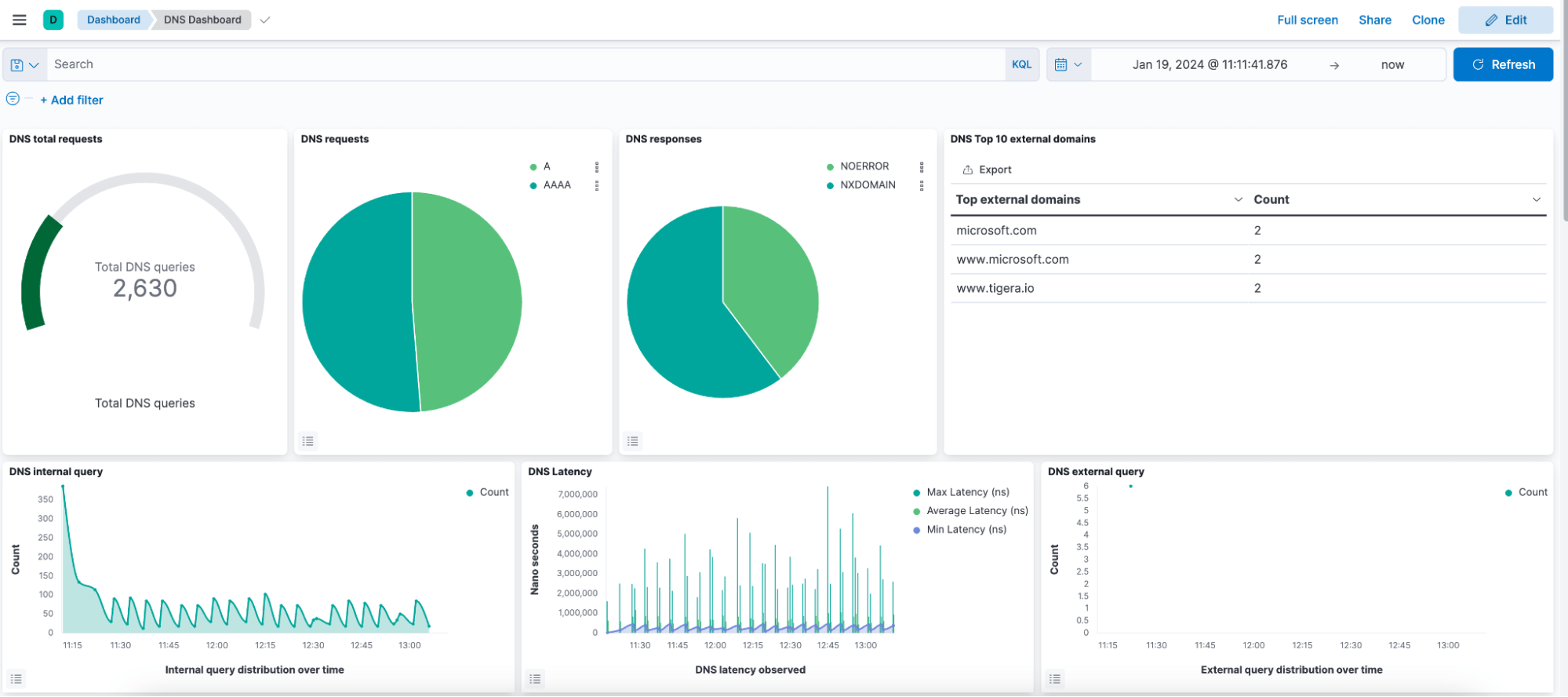Viewport: 1568px width, 697px height.
Task: Open Count column sort dropdown
Action: [x=1537, y=199]
